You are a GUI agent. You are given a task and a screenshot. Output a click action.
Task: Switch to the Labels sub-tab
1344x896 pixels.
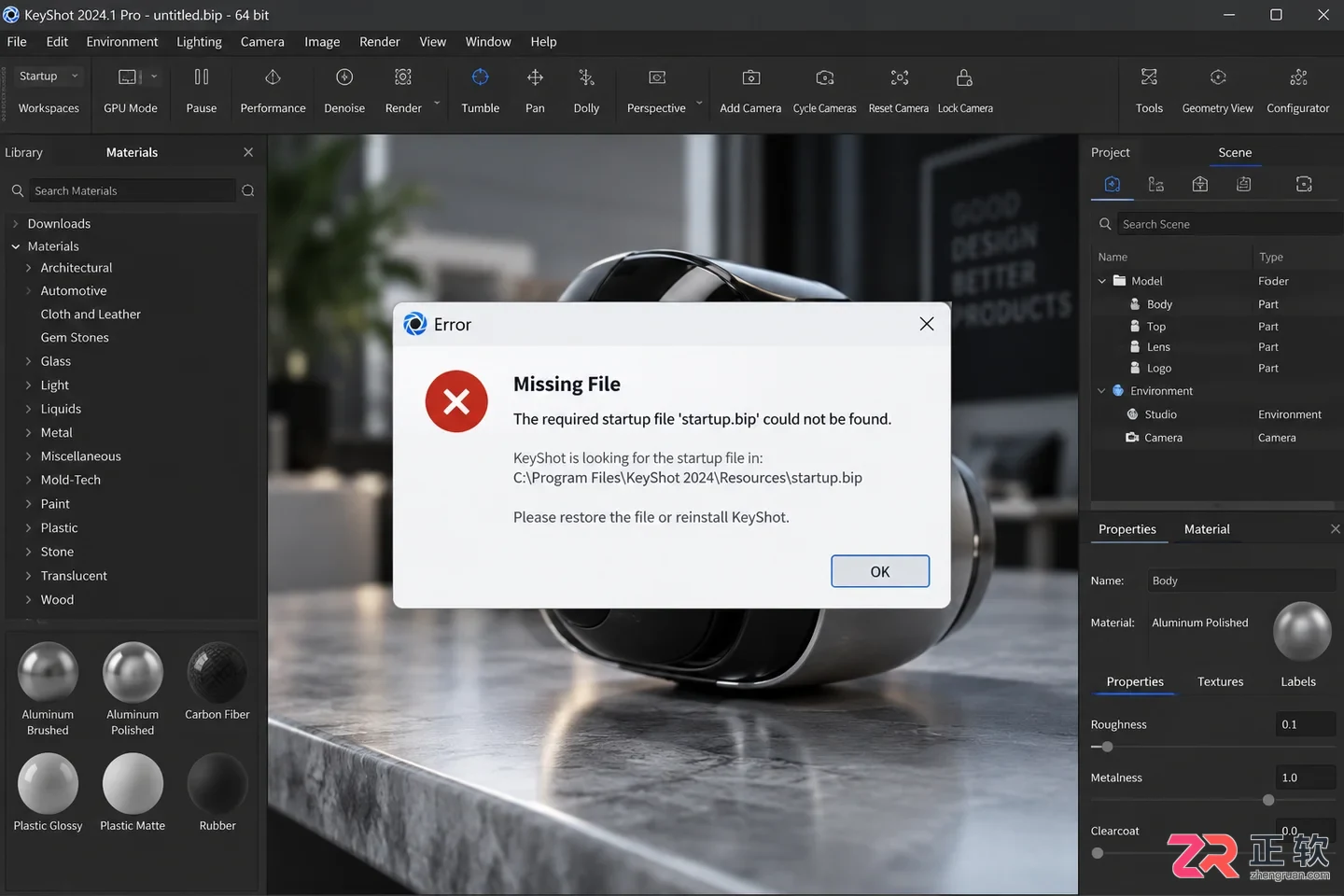[1297, 682]
